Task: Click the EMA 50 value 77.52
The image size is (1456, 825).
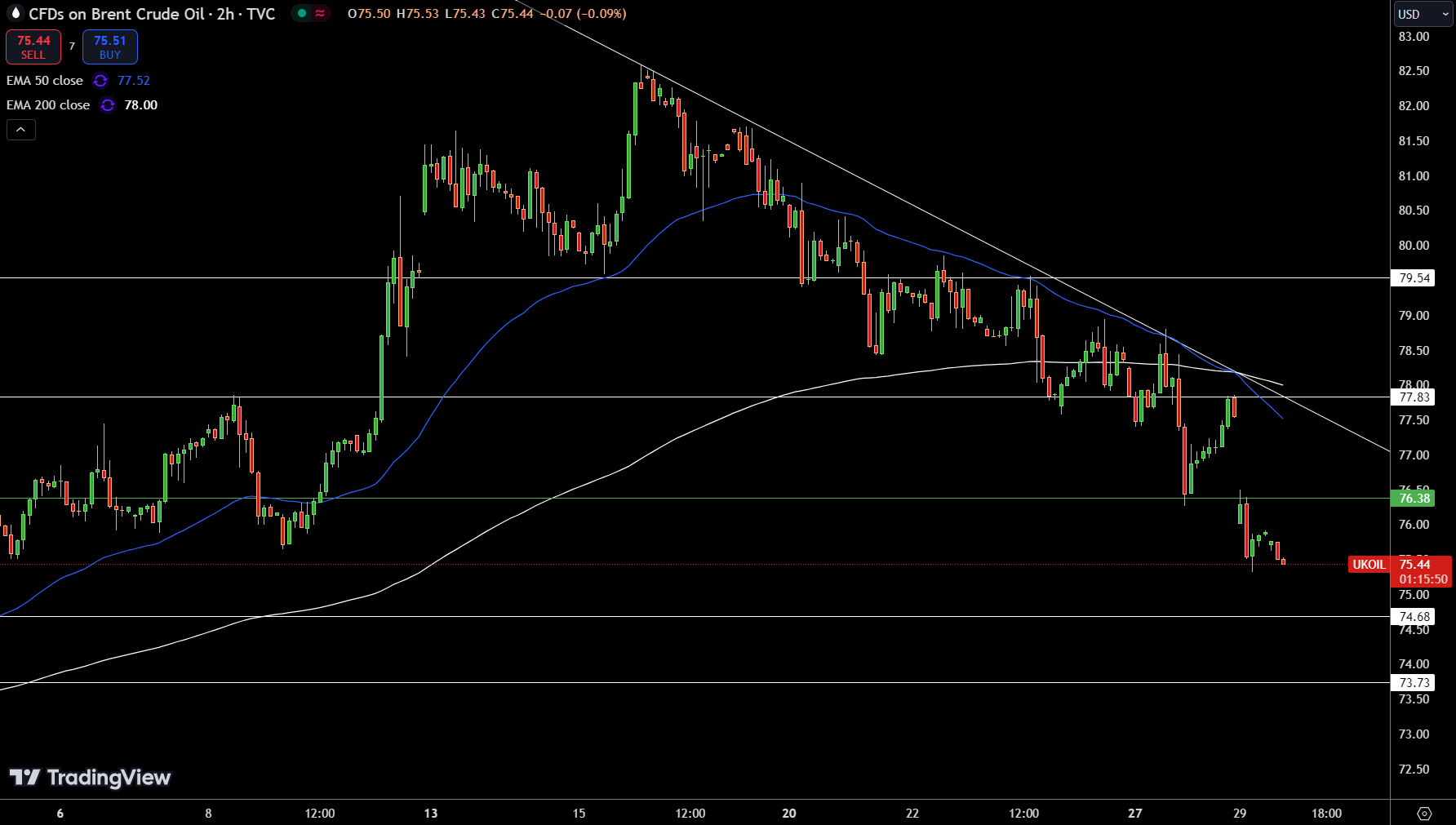Action: pos(134,81)
